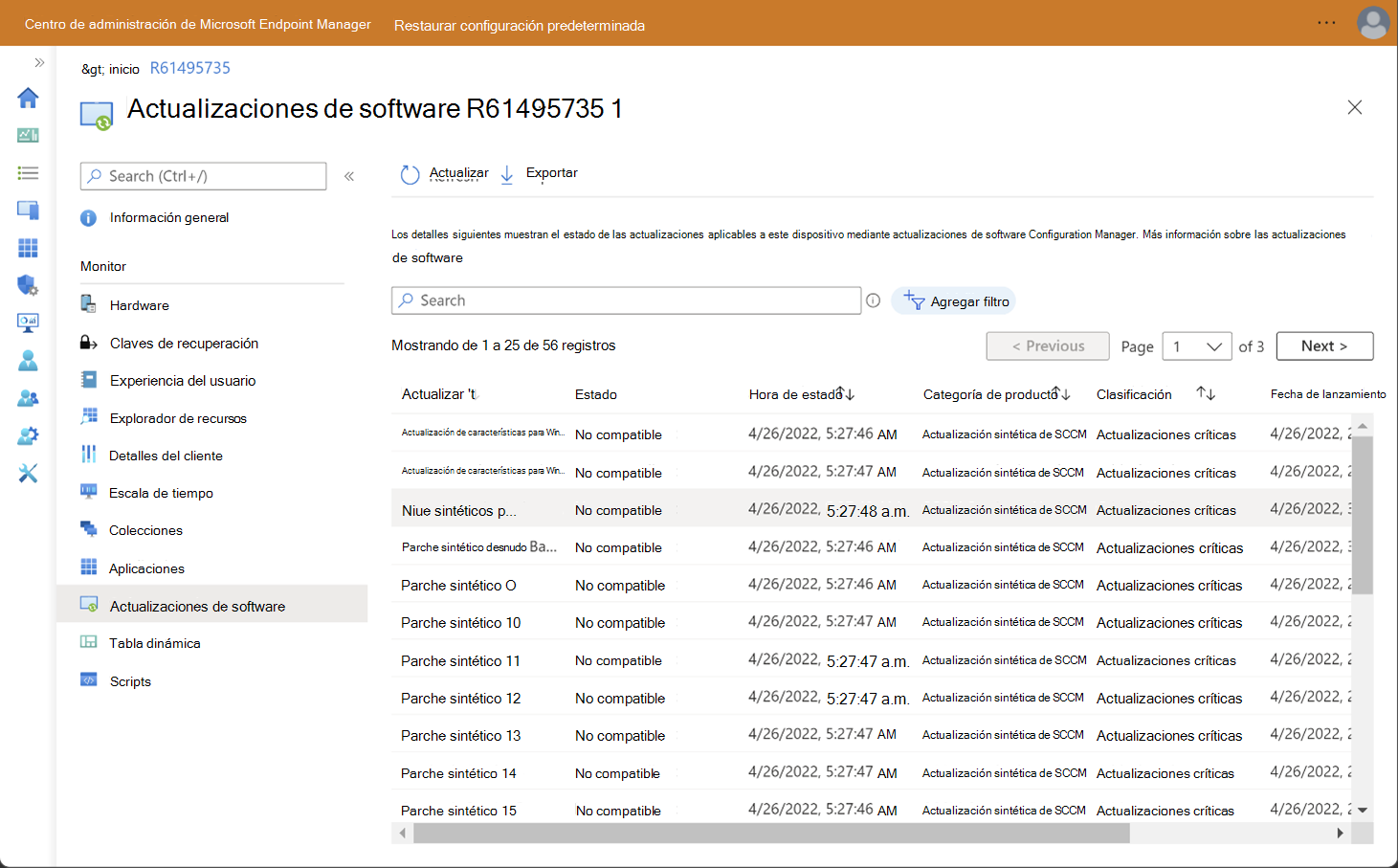Image resolution: width=1398 pixels, height=868 pixels.
Task: Select Actualizaciones de software menu item
Action: click(211, 606)
